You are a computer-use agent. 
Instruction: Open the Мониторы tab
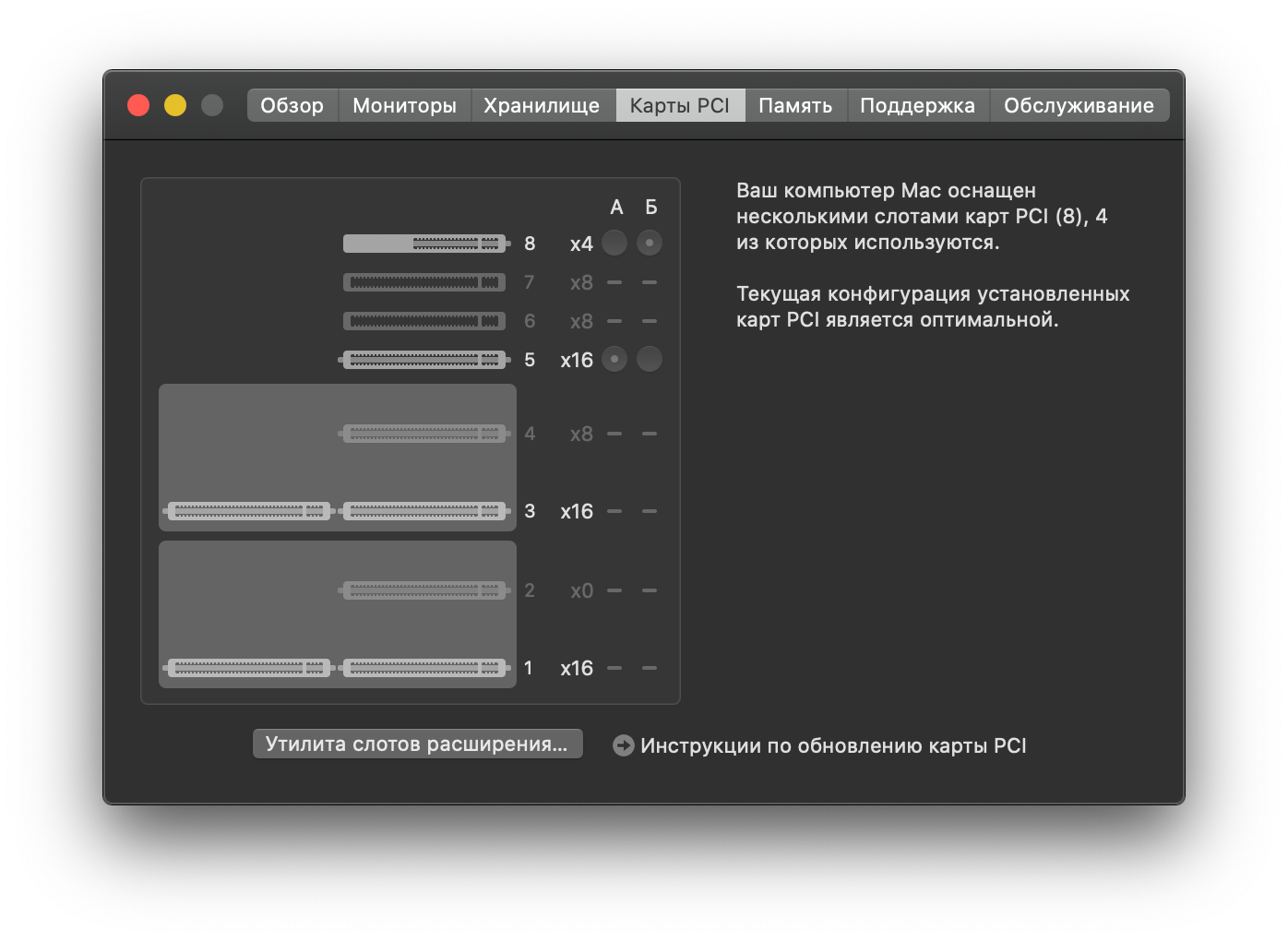click(405, 105)
